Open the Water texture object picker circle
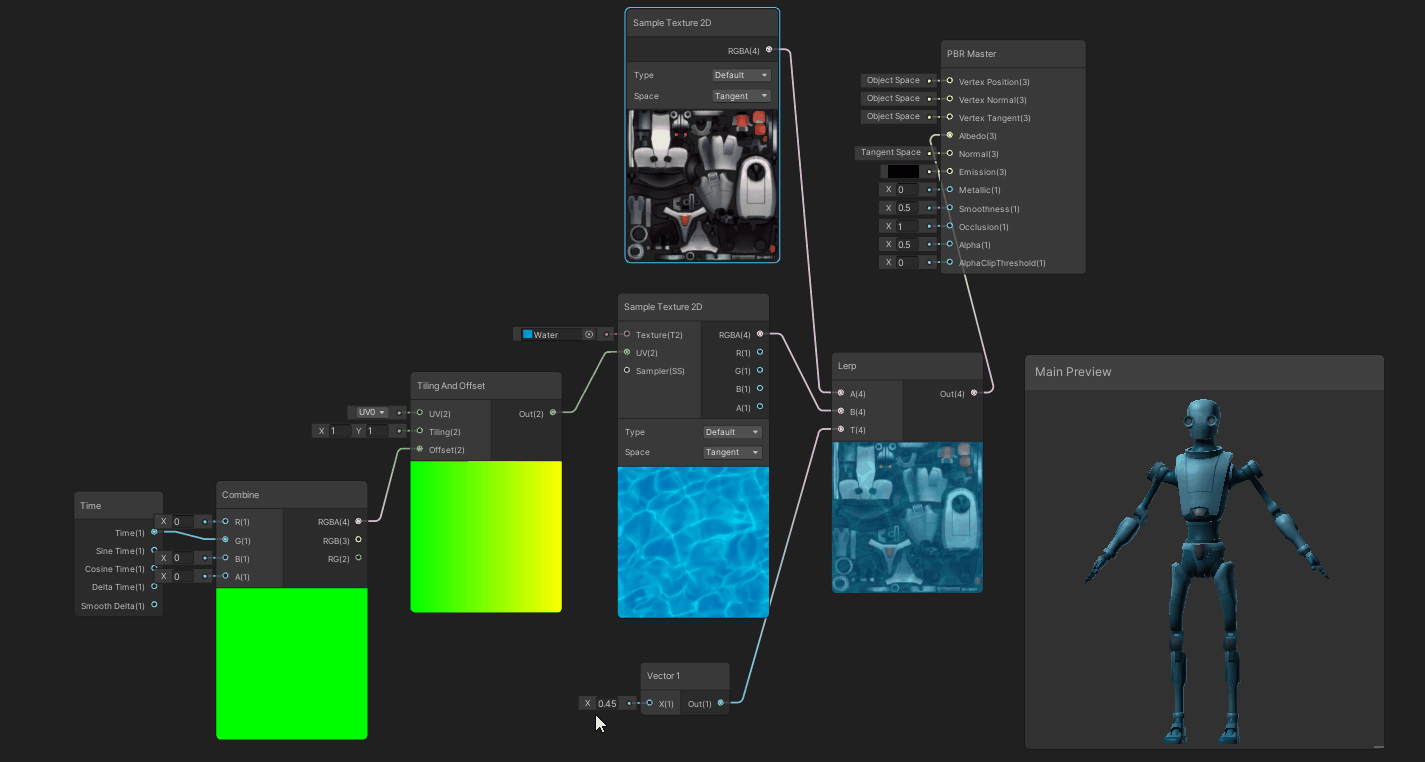The width and height of the screenshot is (1425, 762). (589, 334)
